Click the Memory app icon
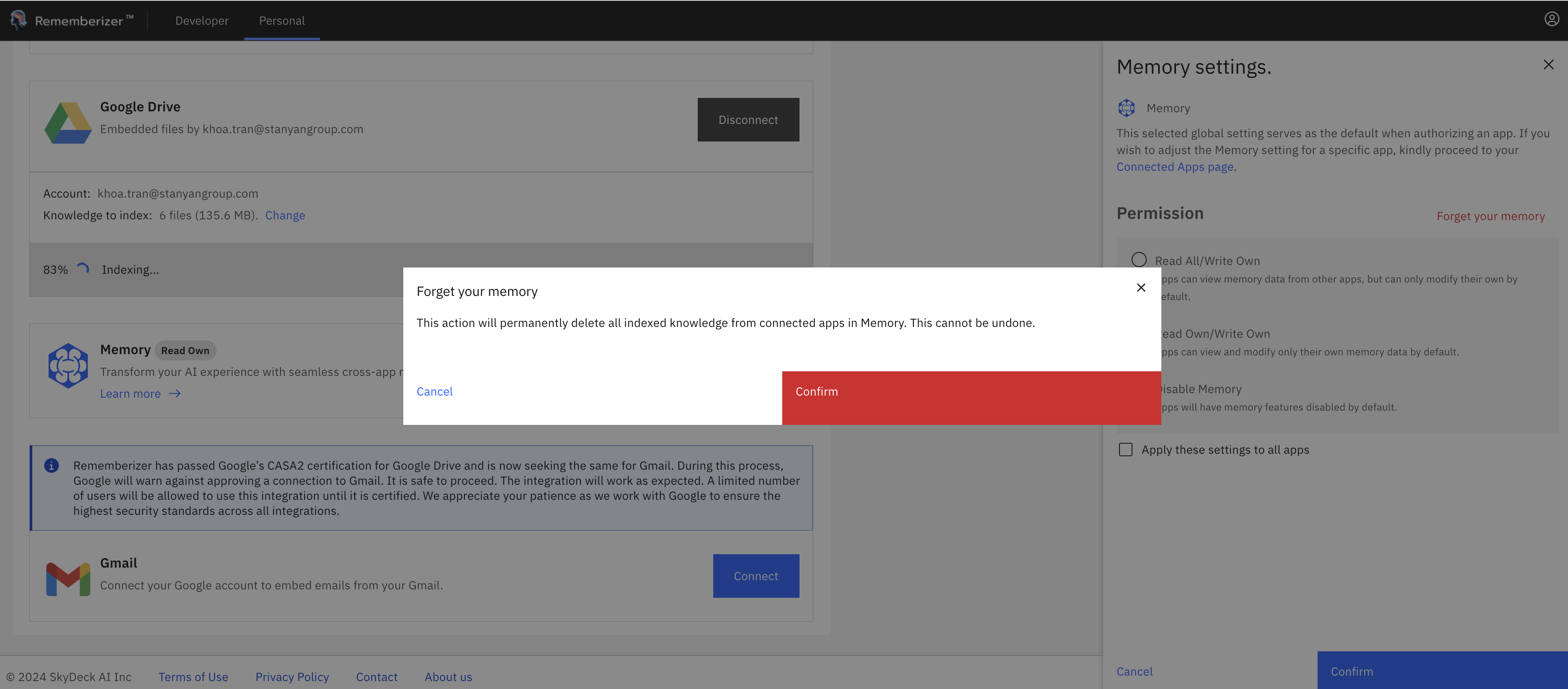Image resolution: width=1568 pixels, height=689 pixels. [68, 365]
